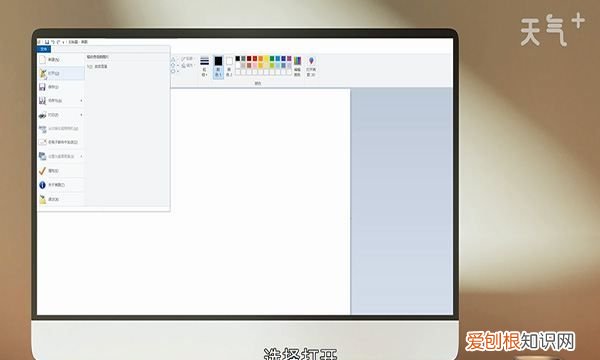The image size is (600, 360).
Task: Click the Save icon in quick access toolbar
Action: [x=47, y=42]
